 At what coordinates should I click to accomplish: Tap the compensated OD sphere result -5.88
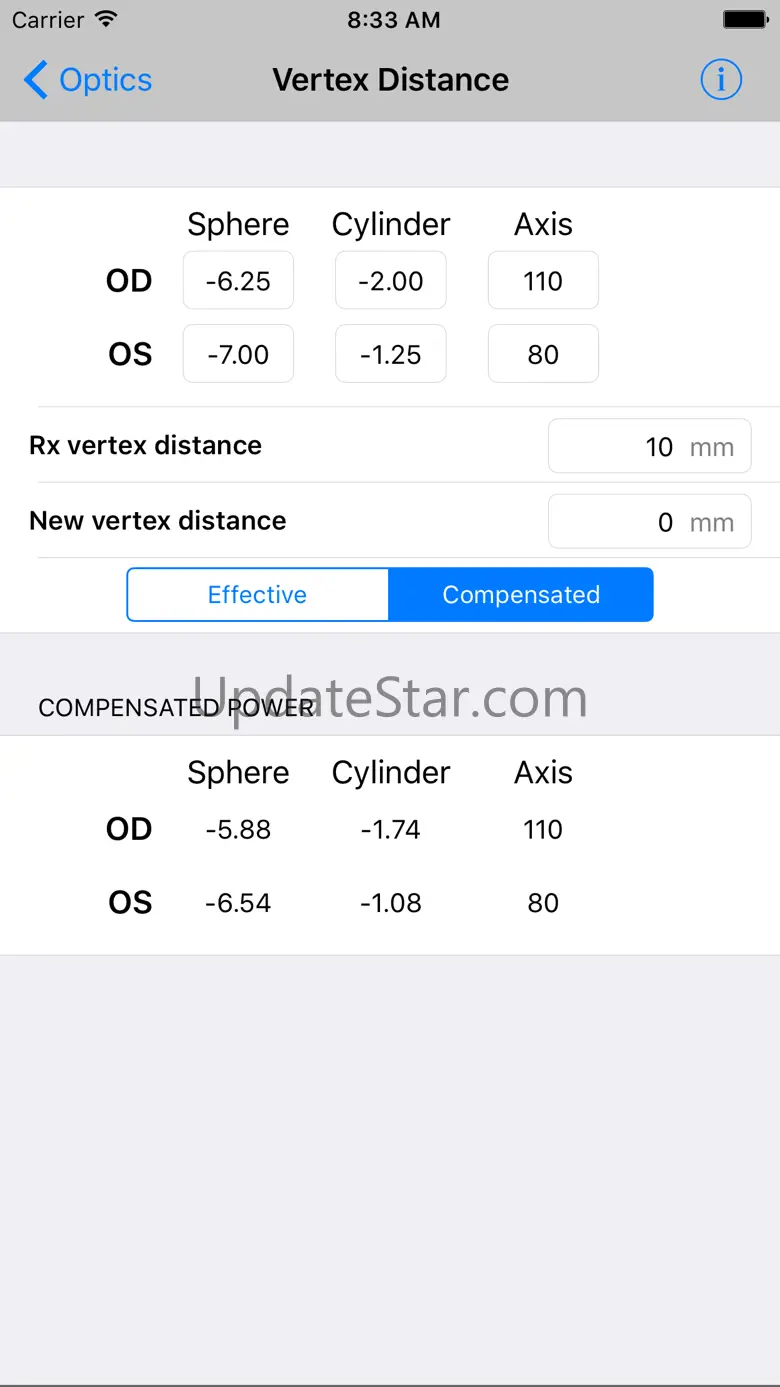tap(238, 830)
